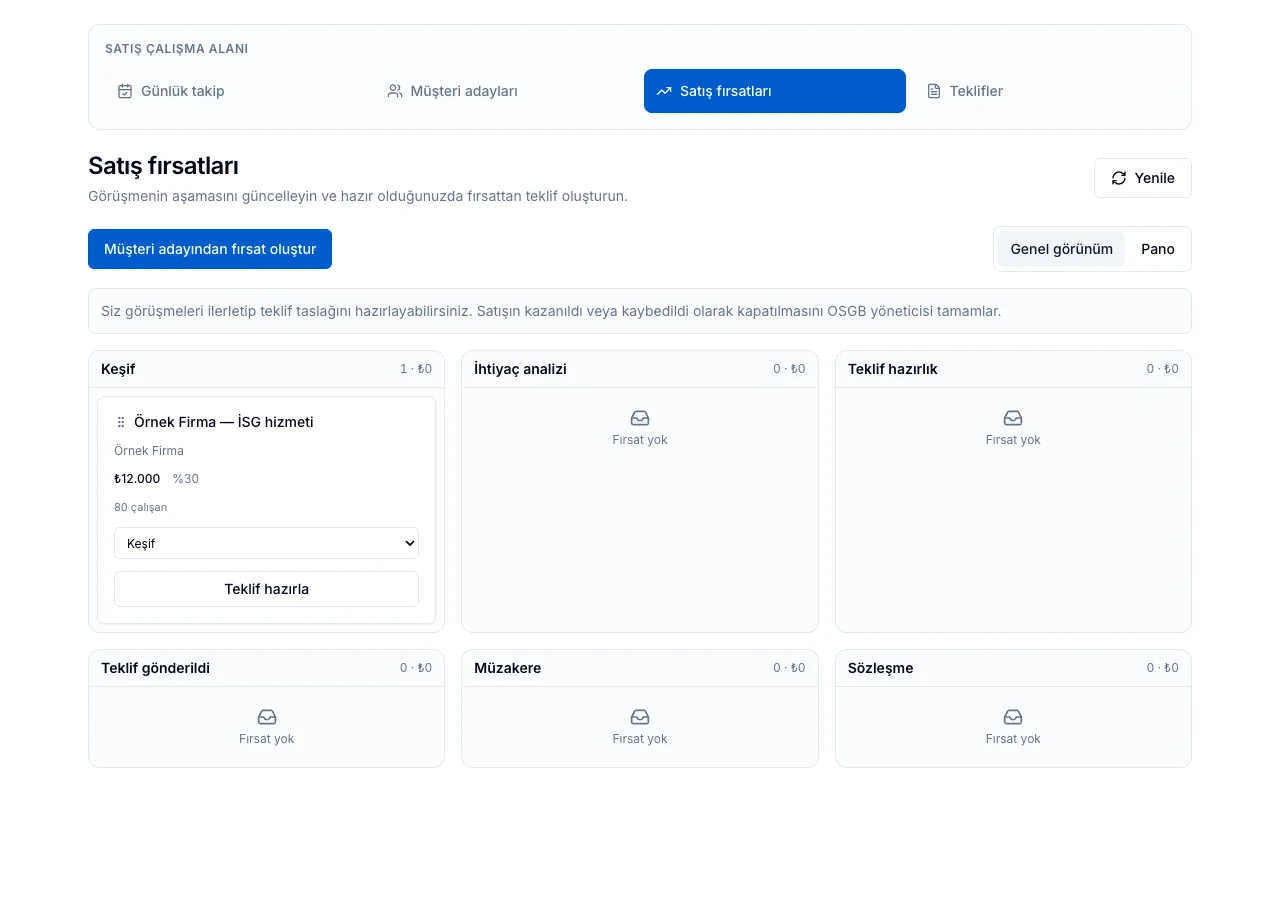Open the Günlük takip tab
Viewport: 1280px width, 900px height.
(235, 91)
